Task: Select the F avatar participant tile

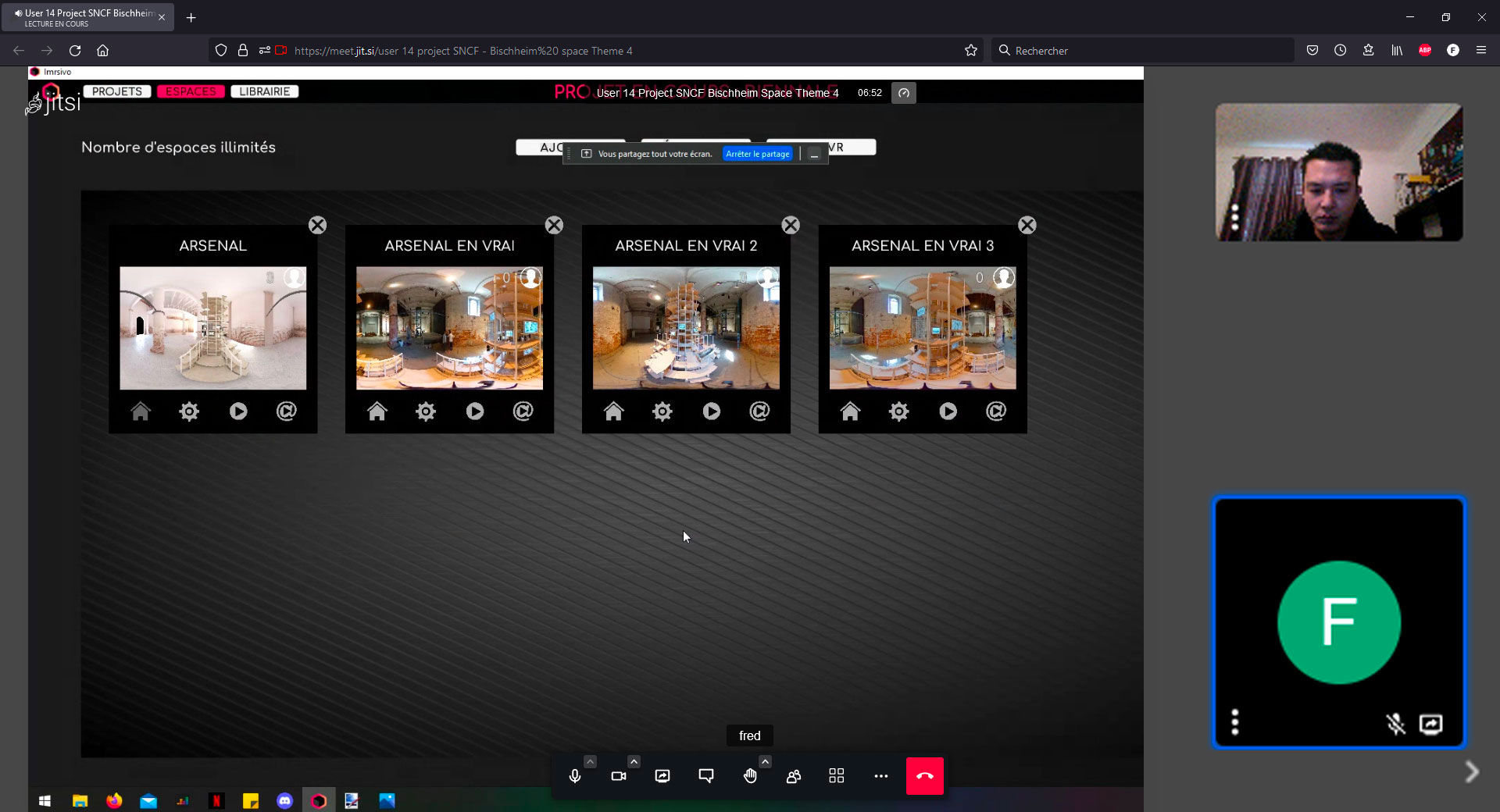Action: click(x=1339, y=622)
